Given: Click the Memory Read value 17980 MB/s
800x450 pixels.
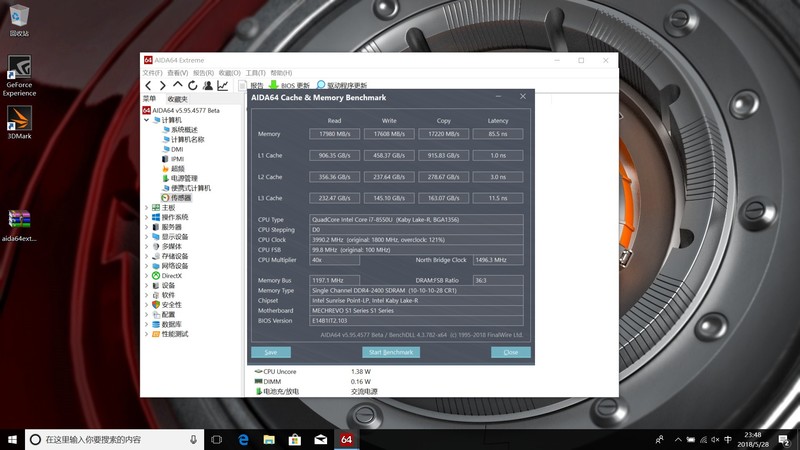Looking at the screenshot, I should [x=334, y=134].
